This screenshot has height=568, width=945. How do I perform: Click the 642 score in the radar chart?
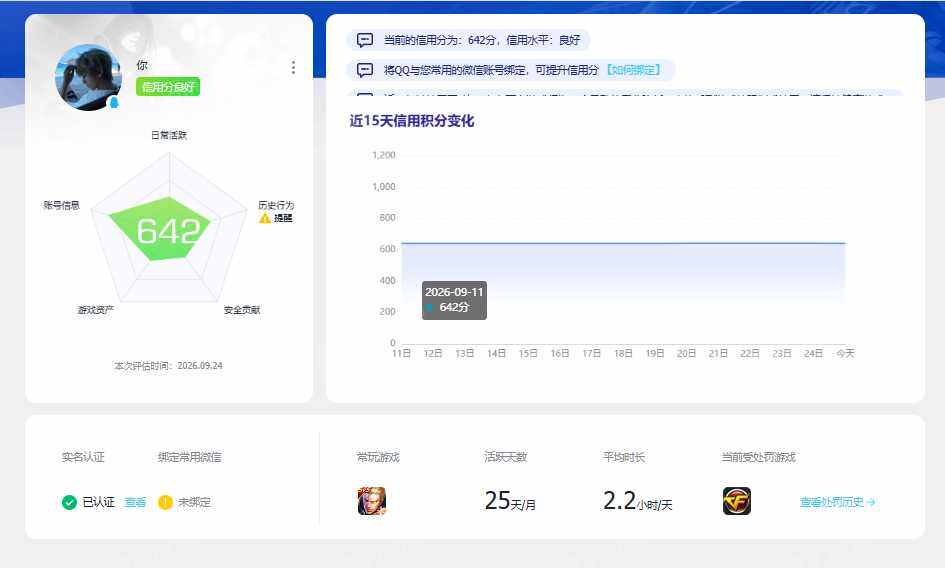168,232
